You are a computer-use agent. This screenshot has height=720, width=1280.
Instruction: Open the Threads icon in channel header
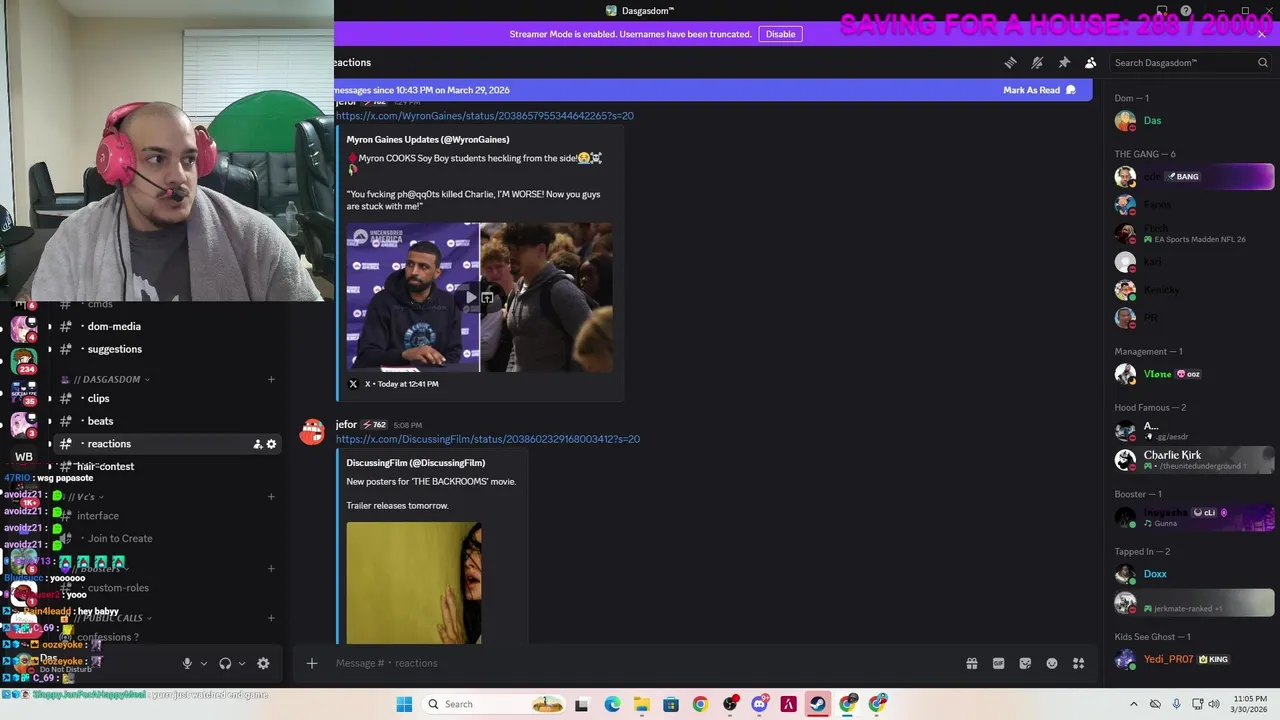tap(1010, 62)
